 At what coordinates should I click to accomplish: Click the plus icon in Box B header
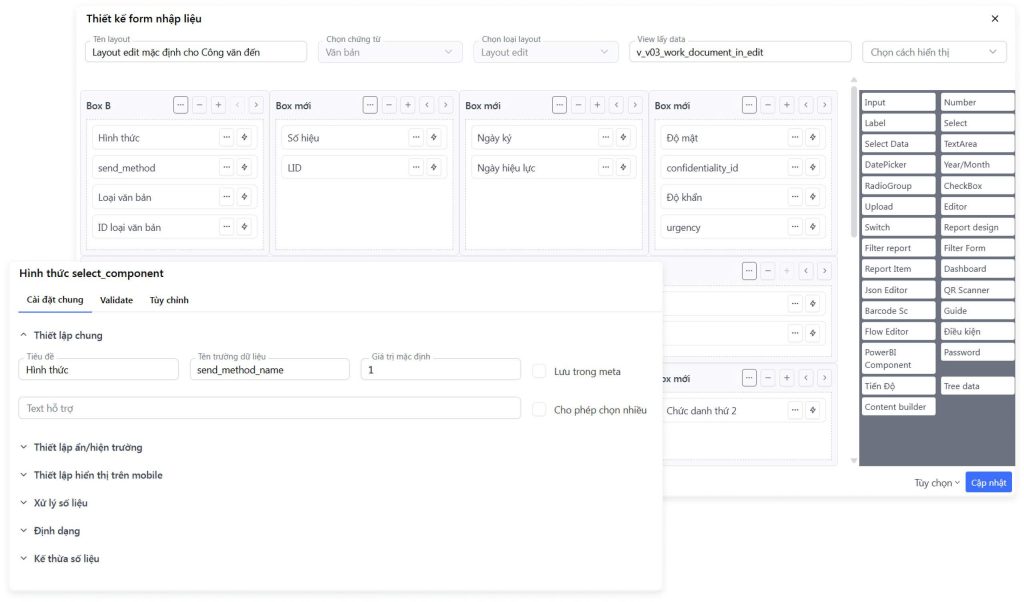pyautogui.click(x=218, y=105)
